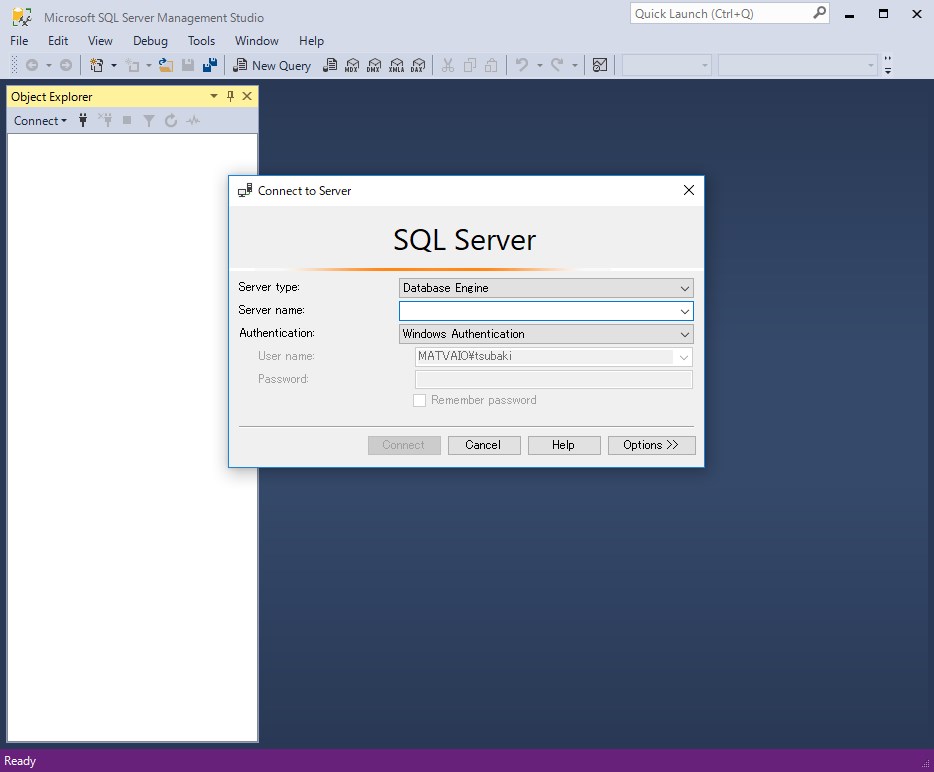Click the Save All toolbar icon

pos(209,65)
